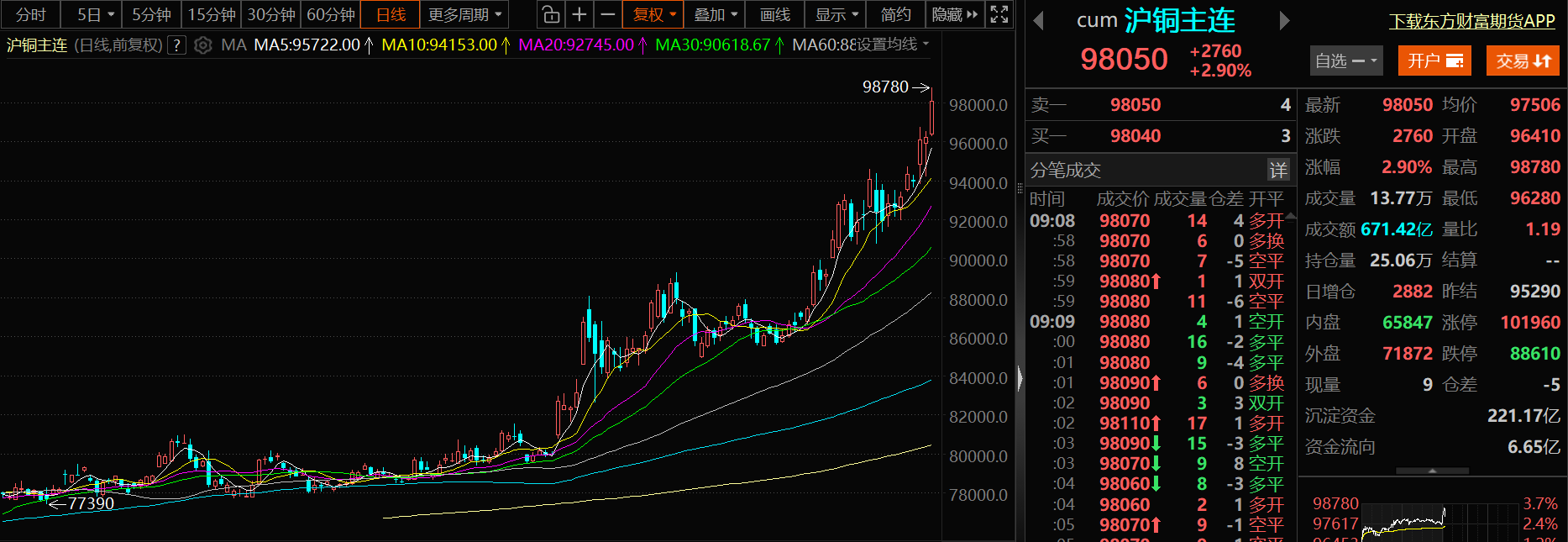
Task: Enter fullscreen with the expand arrows icon
Action: tap(999, 14)
